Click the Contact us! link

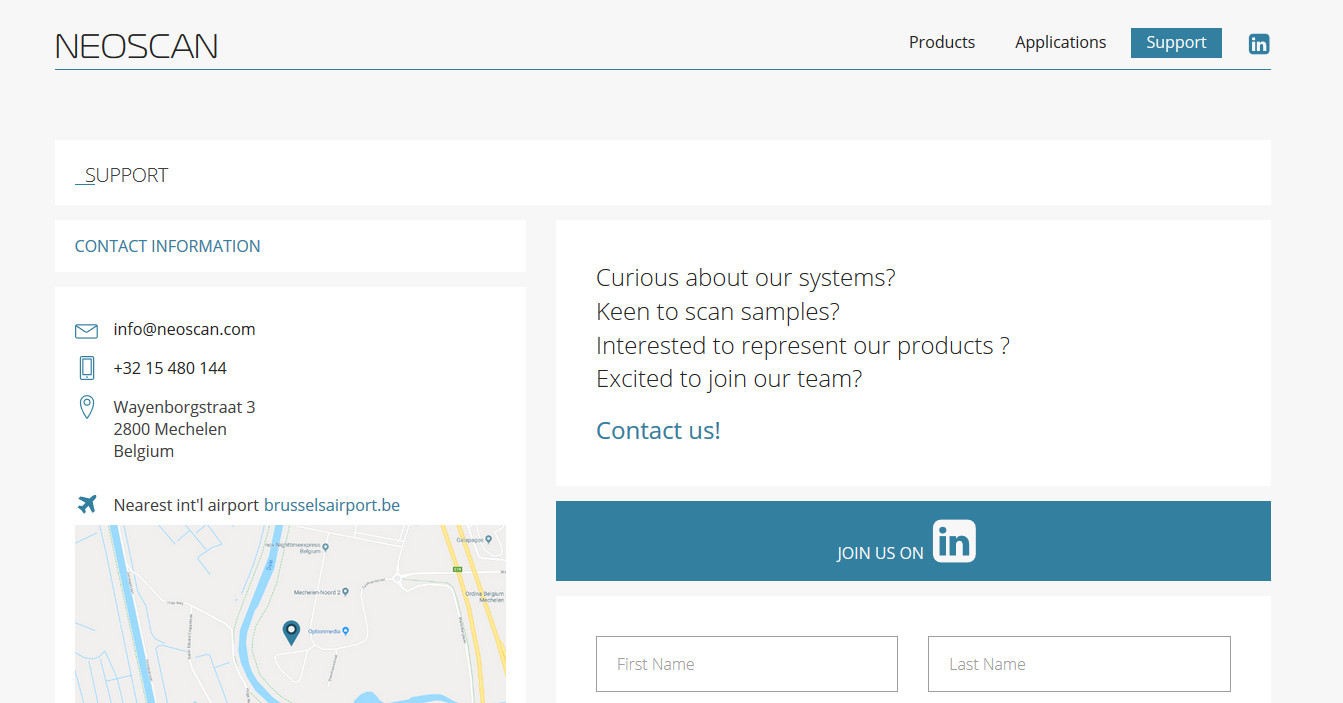[658, 431]
